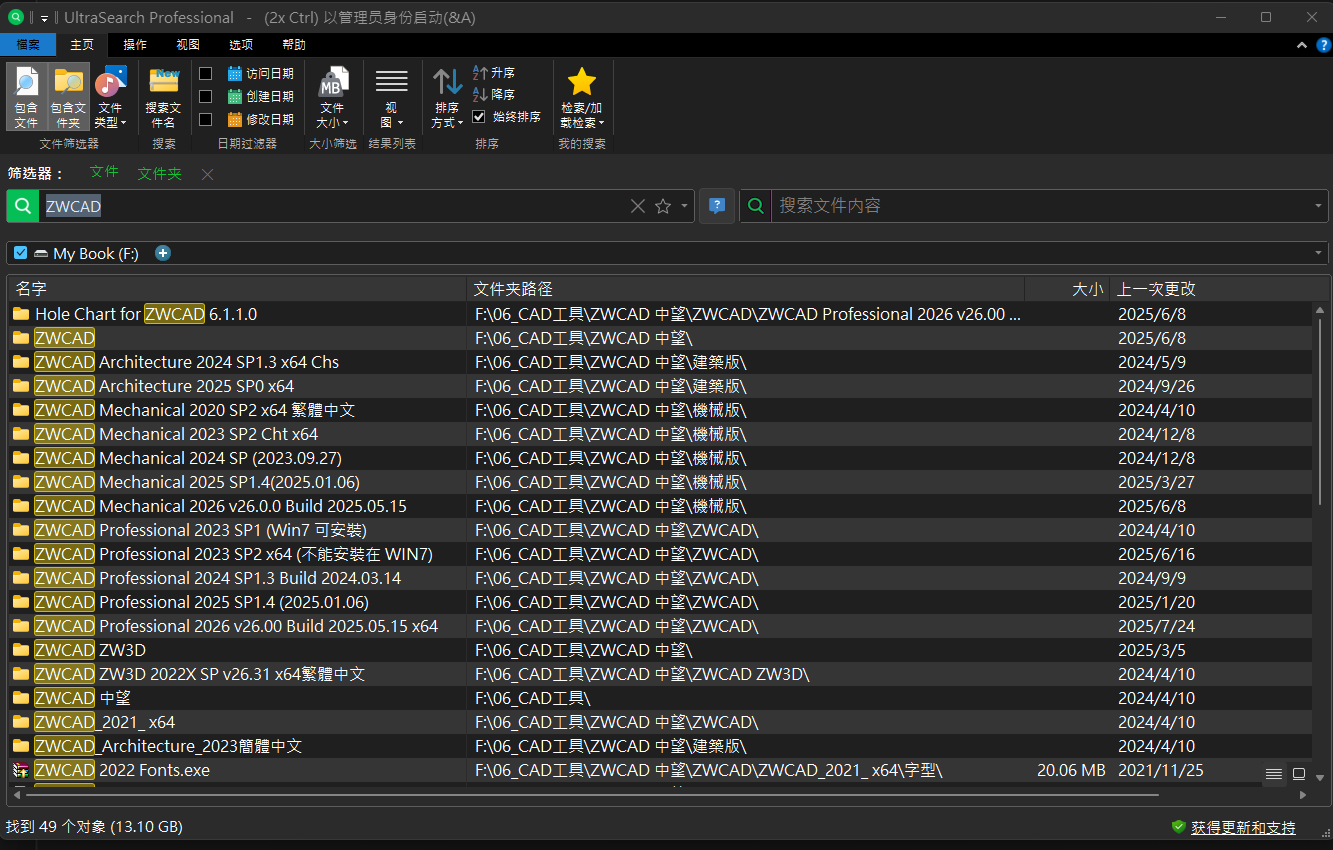
Task: Select 降序 descending sort order
Action: (x=494, y=95)
